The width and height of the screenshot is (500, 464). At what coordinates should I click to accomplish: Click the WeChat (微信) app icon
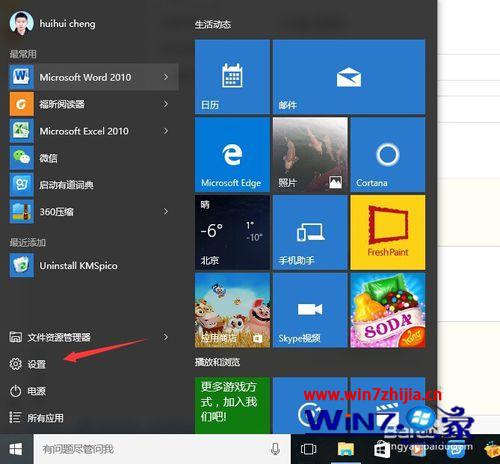pos(22,158)
